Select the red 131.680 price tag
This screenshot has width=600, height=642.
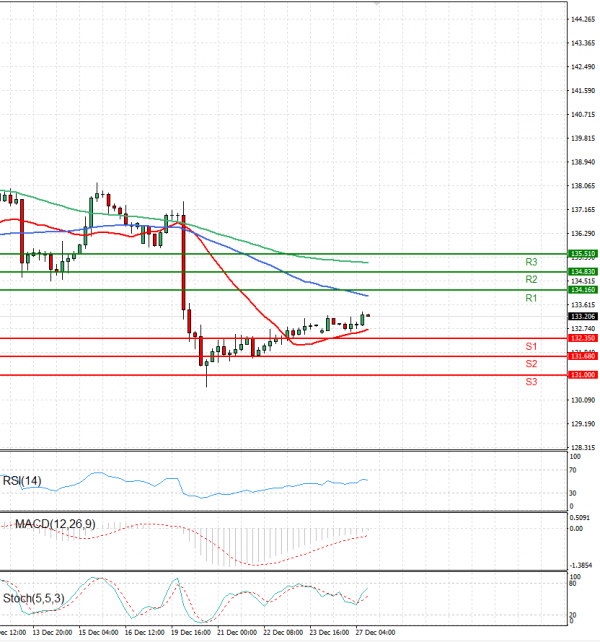coord(582,357)
